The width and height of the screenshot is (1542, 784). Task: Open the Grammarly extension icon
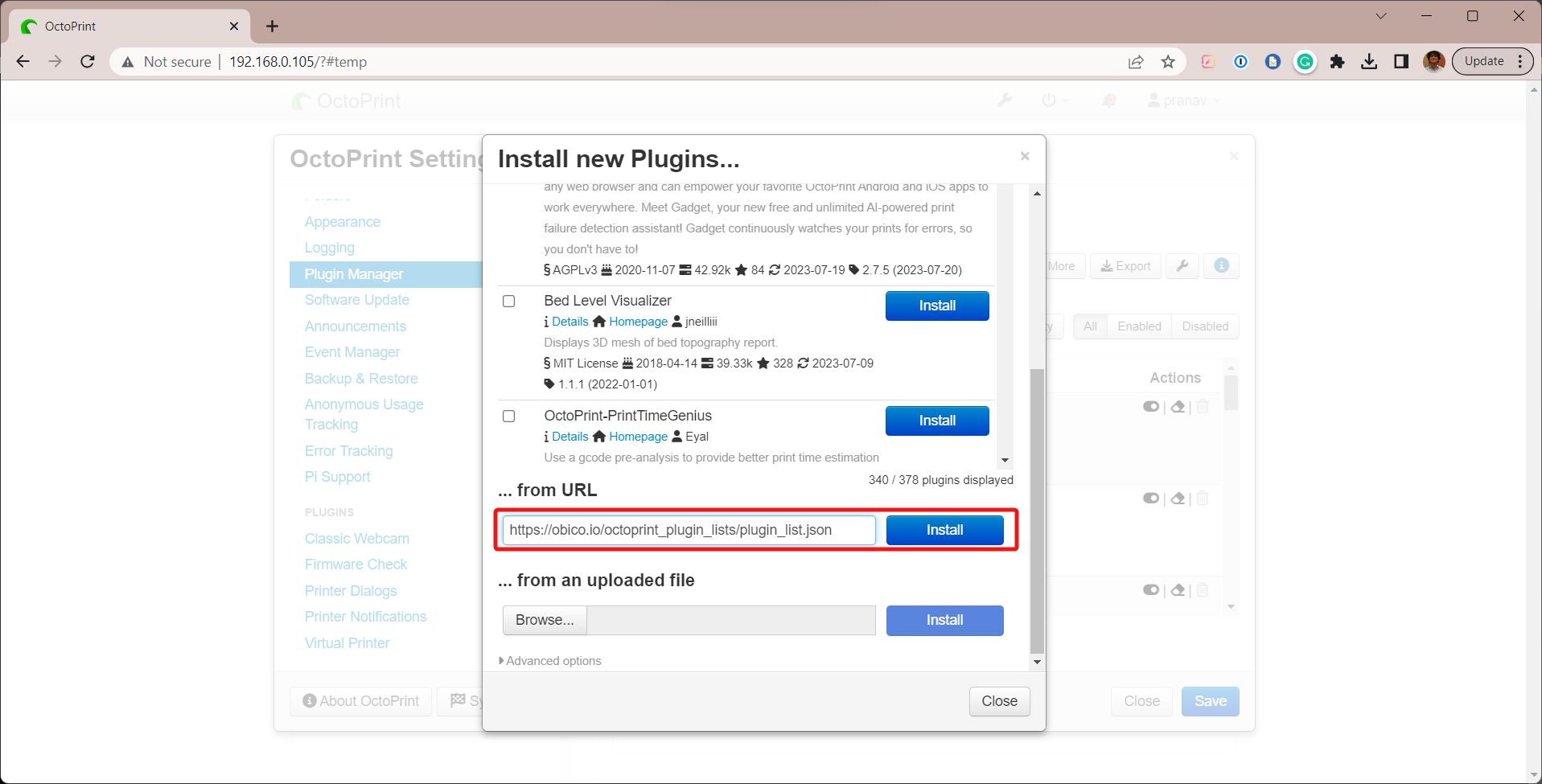click(x=1305, y=61)
